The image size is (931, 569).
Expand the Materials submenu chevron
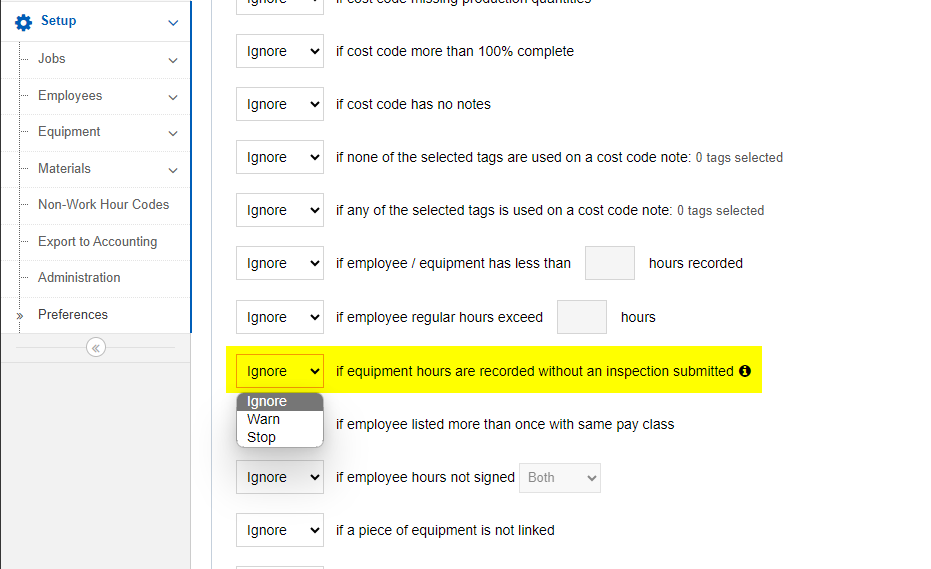pos(173,170)
